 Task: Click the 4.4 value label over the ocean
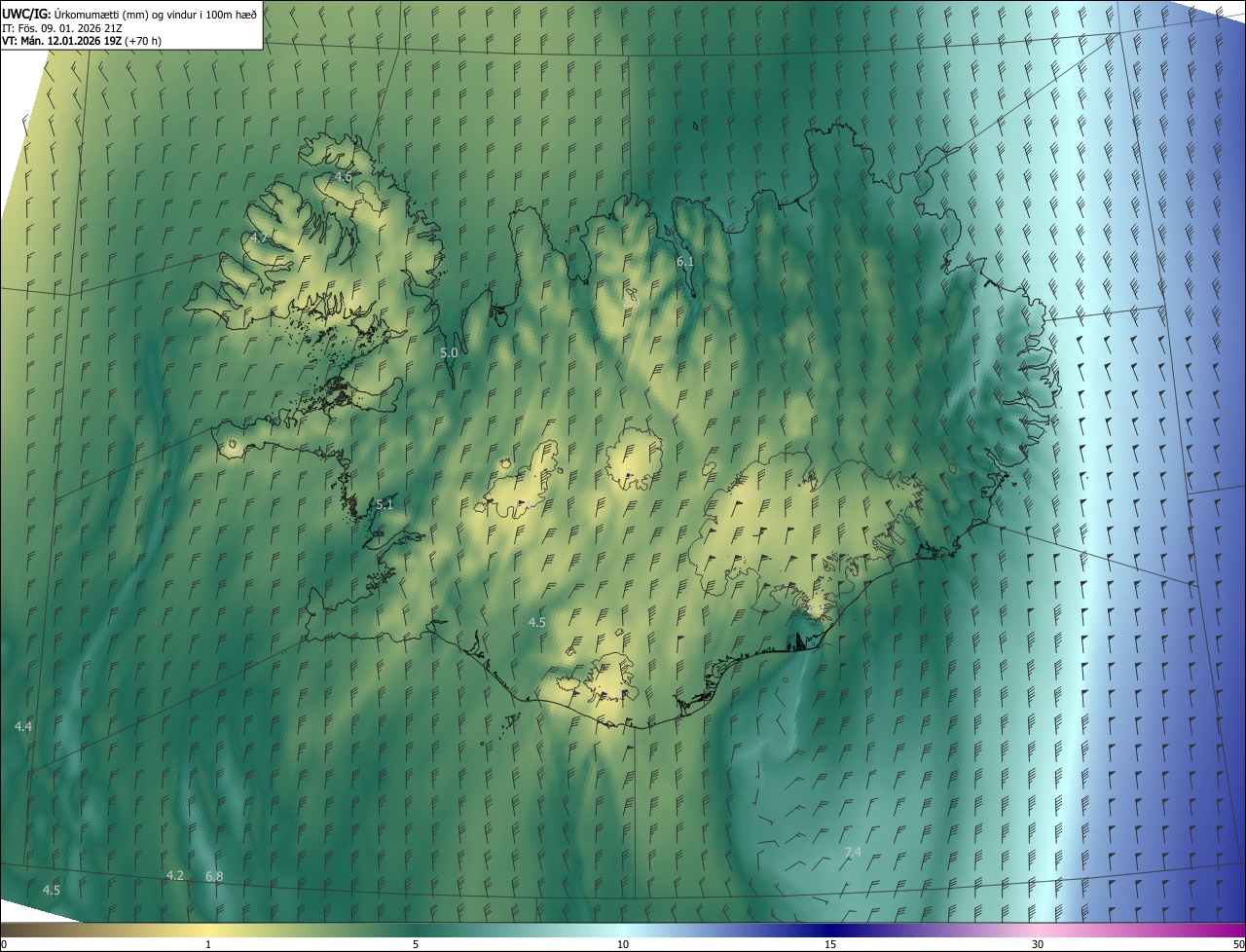pos(23,727)
